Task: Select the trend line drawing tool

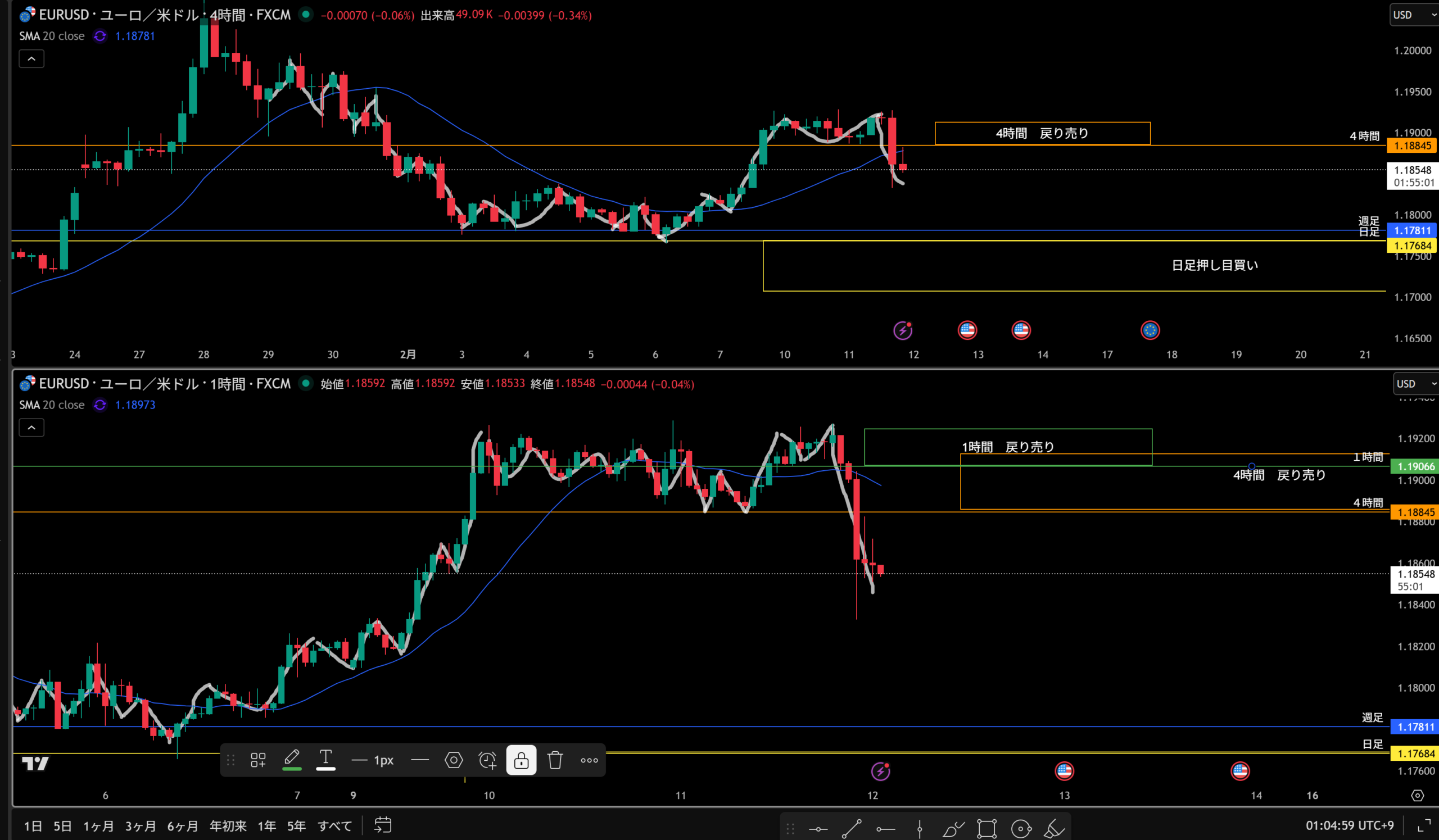Action: (851, 828)
